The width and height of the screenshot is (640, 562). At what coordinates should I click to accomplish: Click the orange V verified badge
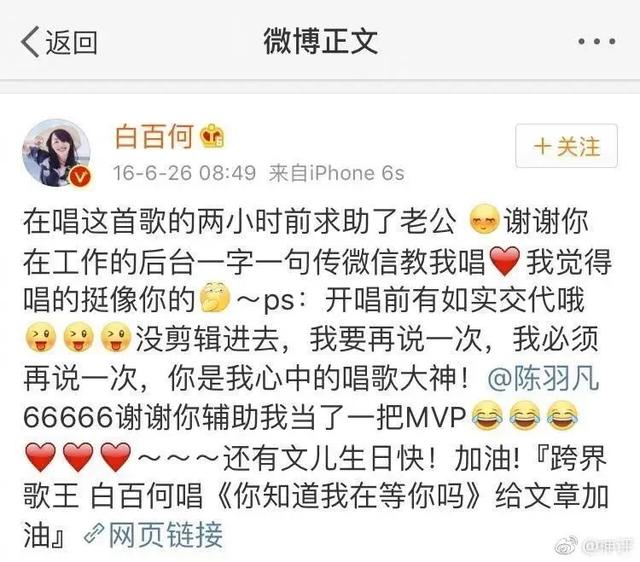coord(79,176)
